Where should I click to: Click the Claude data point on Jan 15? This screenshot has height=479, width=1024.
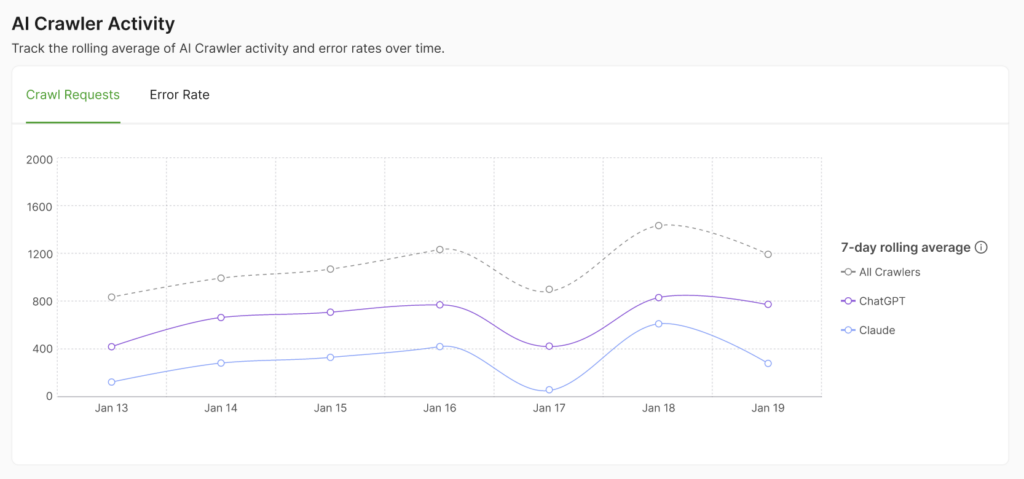click(330, 357)
